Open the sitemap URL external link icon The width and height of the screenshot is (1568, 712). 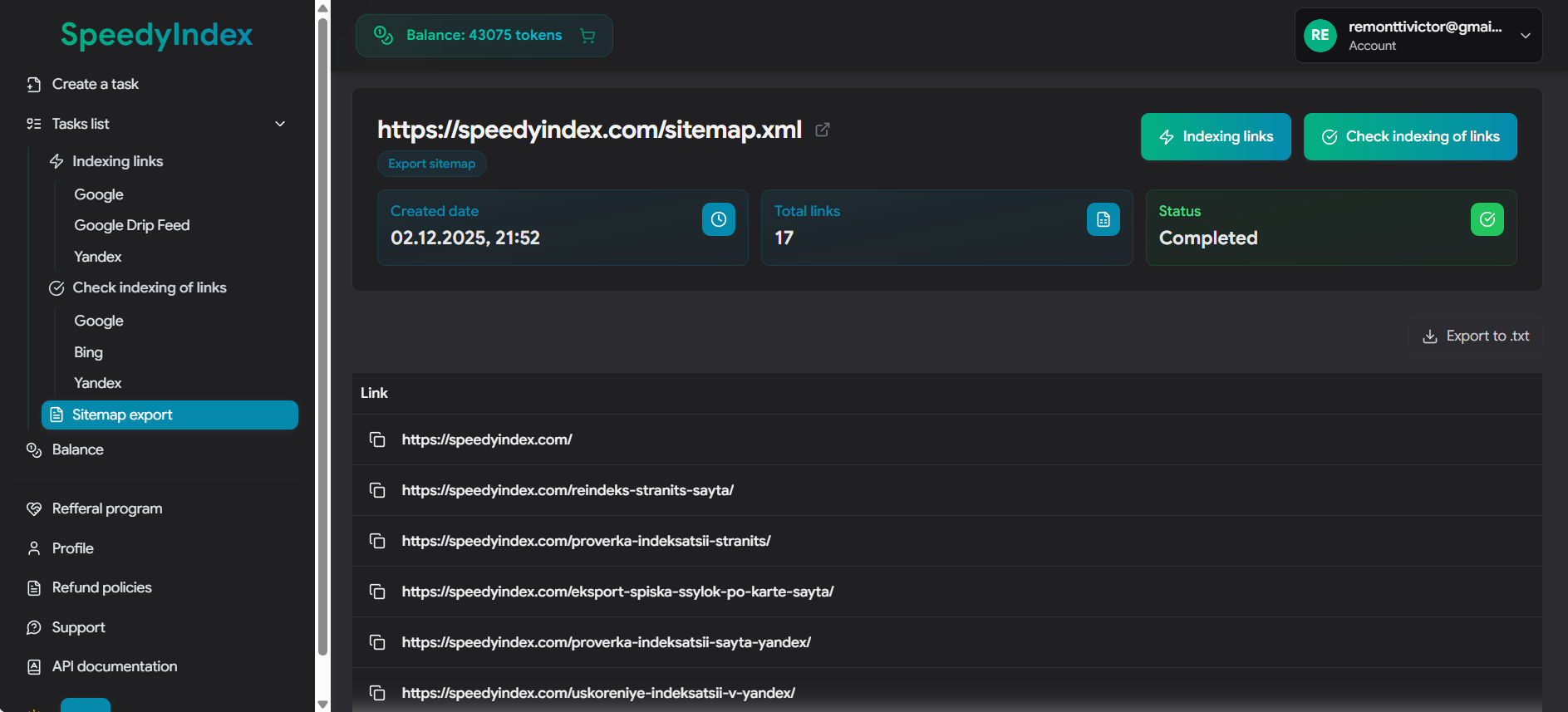[823, 130]
